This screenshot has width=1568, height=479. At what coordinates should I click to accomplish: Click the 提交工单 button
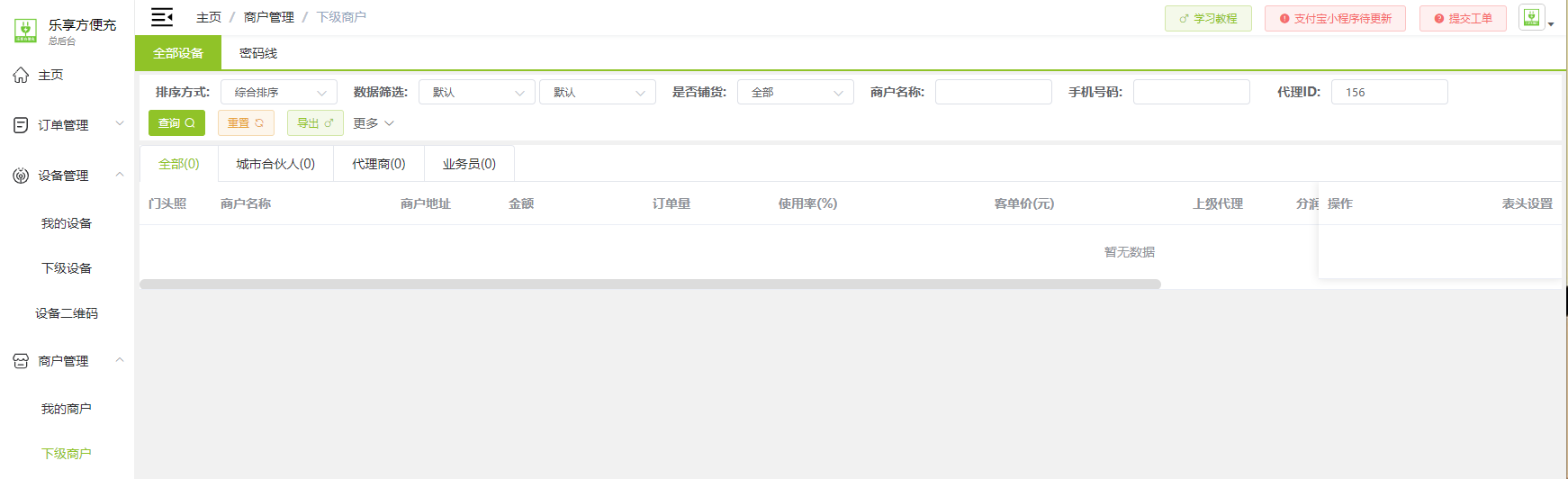(1463, 18)
